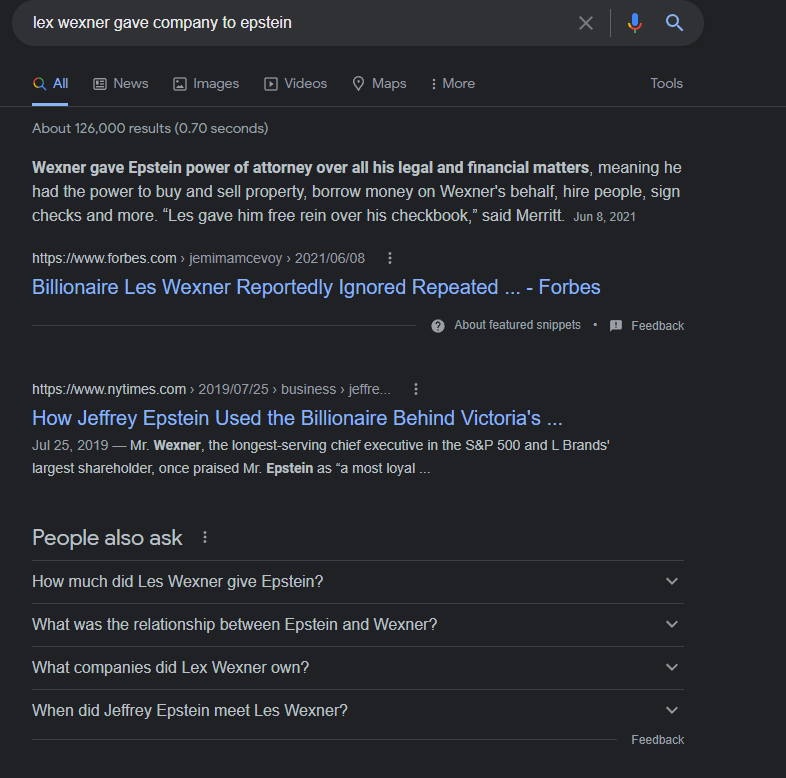Expand 'What was the relationship between Epstein and Wexner?'
The image size is (786, 778).
tap(358, 625)
